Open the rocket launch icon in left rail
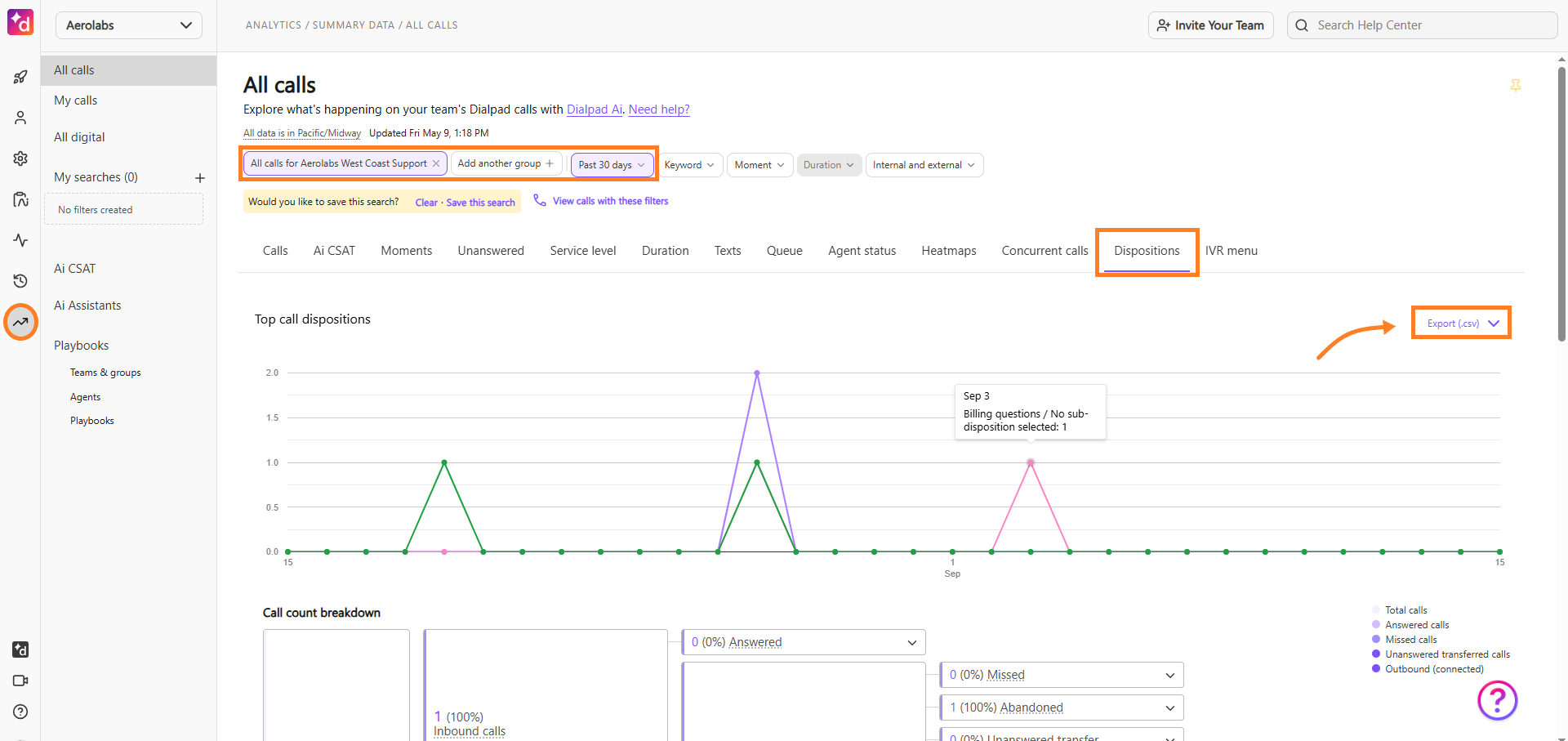The width and height of the screenshot is (1568, 741). pos(20,77)
